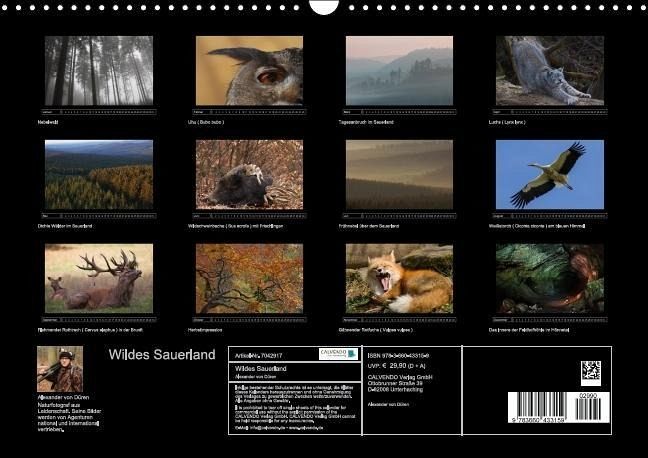Screen dimensions: 648x458
Task: Open the eagle owl Uhu photo
Action: click(x=249, y=70)
